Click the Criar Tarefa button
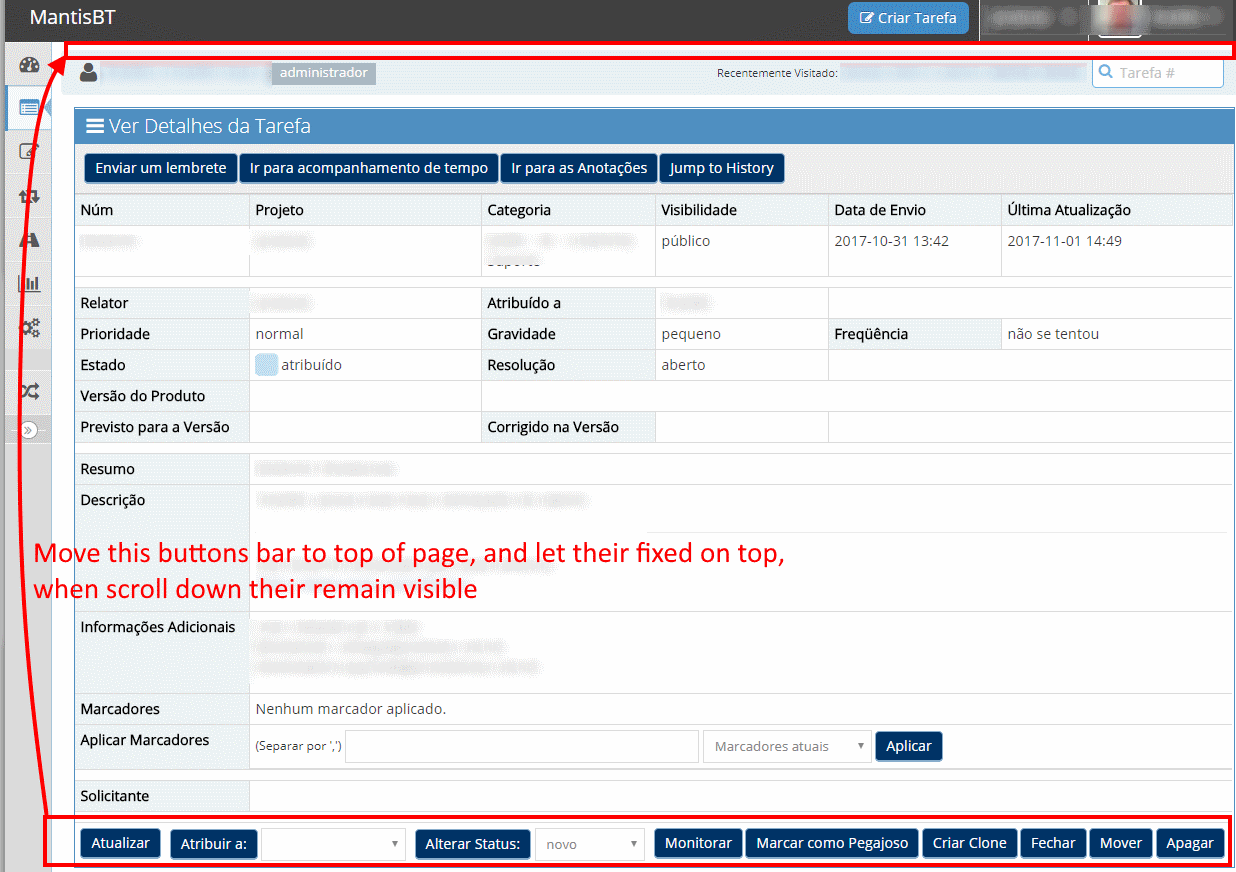 [x=908, y=18]
